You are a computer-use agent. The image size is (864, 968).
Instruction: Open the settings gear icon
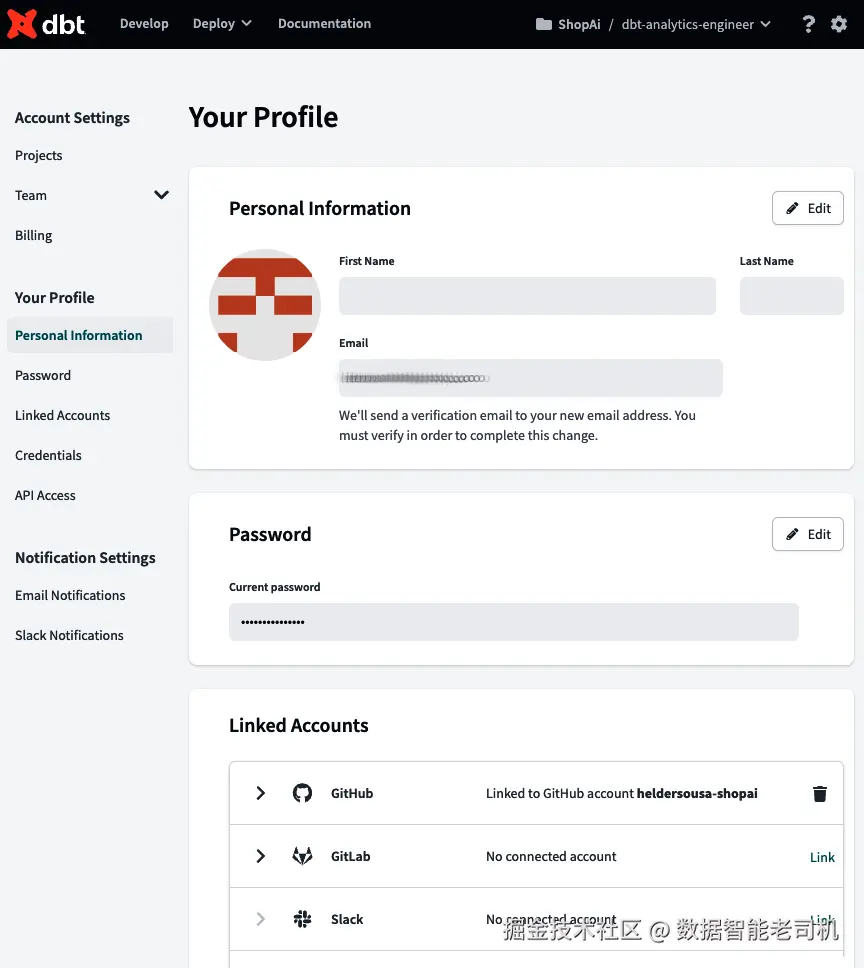click(x=839, y=24)
